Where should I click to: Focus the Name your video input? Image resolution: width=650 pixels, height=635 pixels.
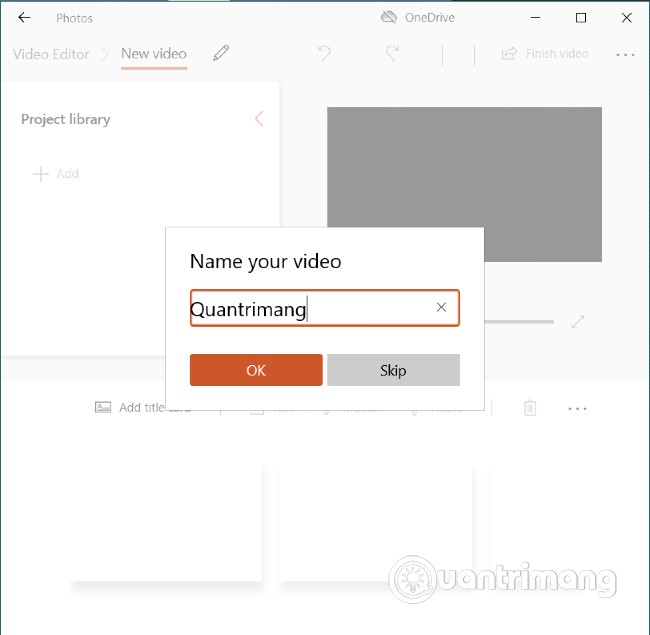pyautogui.click(x=325, y=308)
